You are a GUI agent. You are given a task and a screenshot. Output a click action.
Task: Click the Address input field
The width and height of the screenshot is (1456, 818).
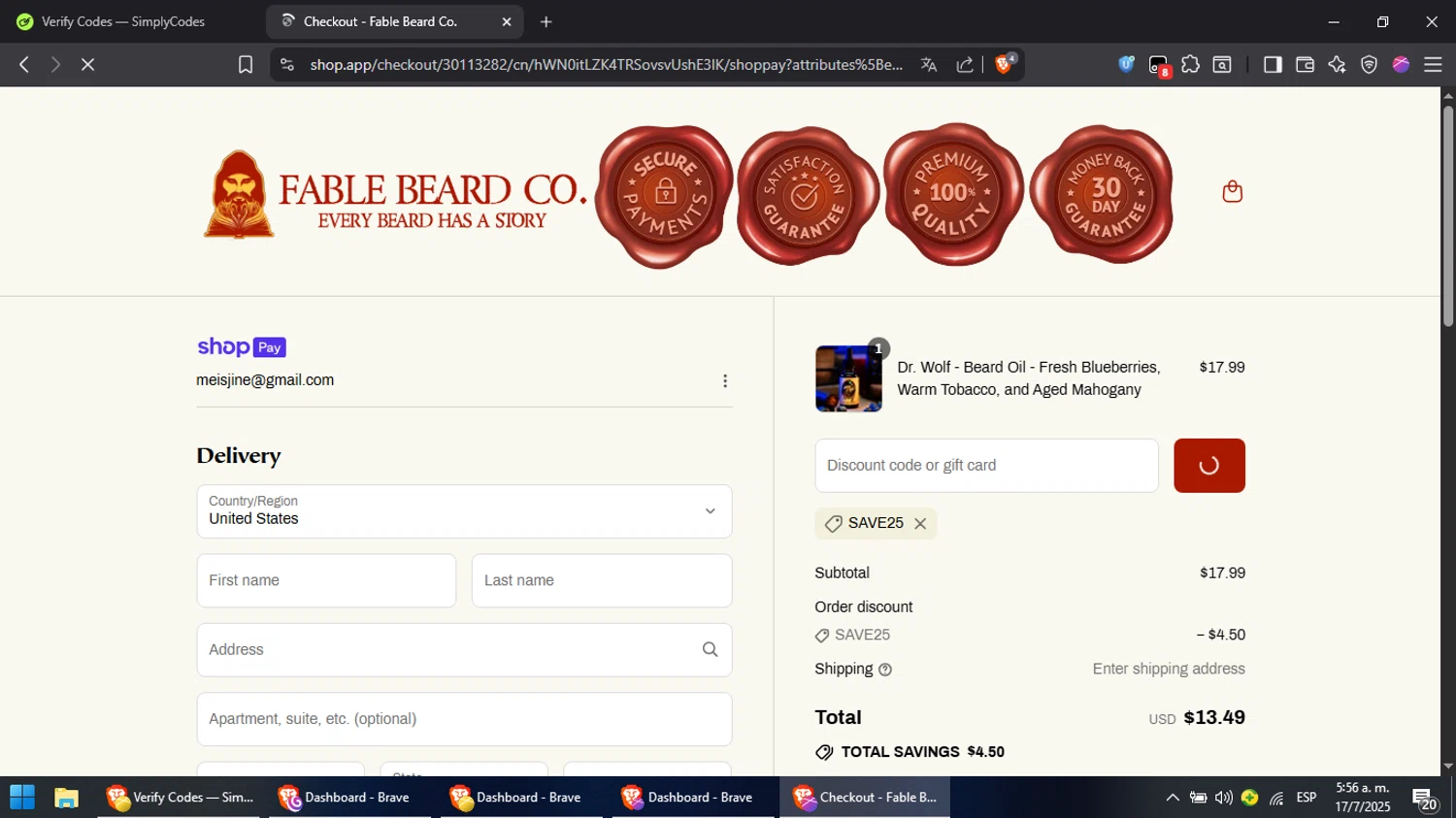click(x=464, y=650)
